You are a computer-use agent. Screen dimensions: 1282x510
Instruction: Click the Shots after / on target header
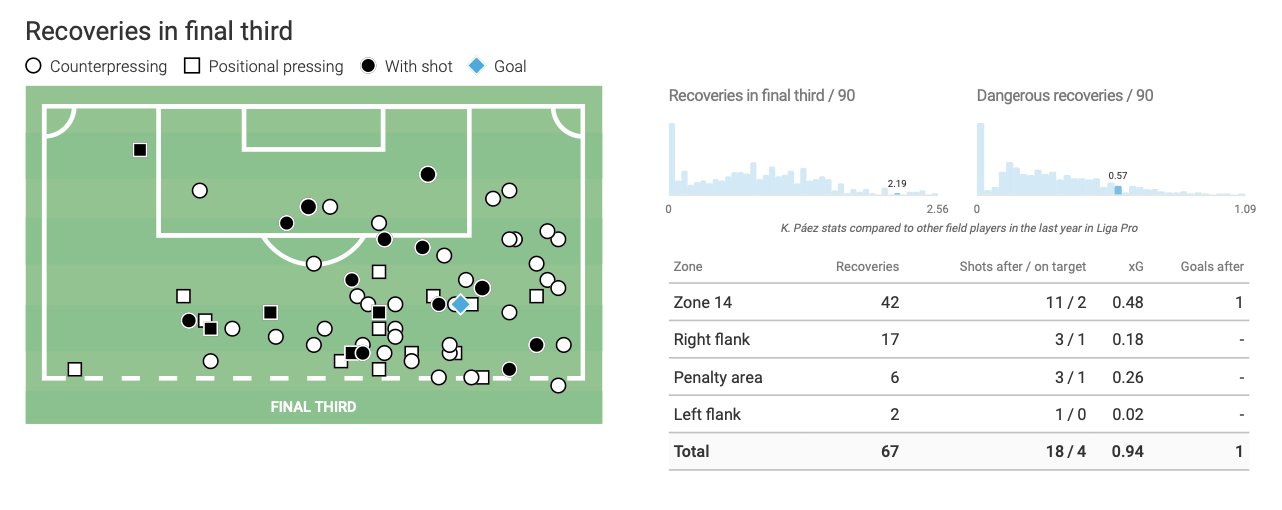(1023, 267)
